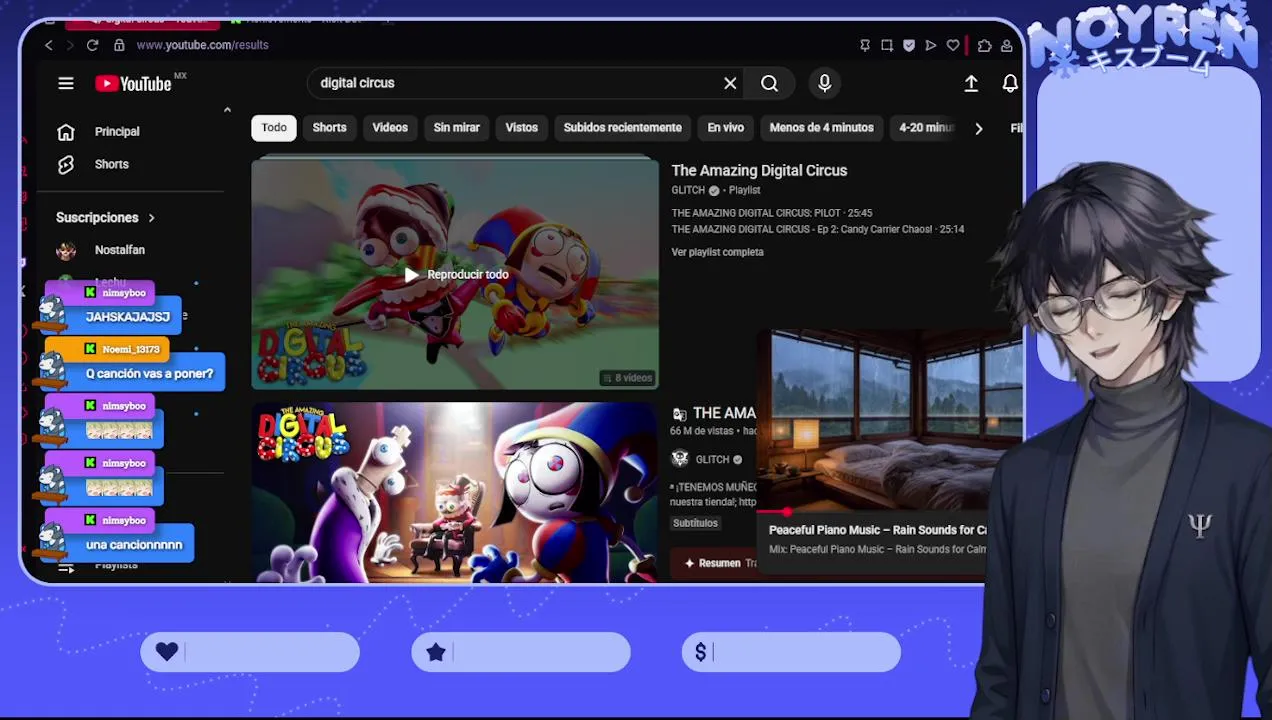Image resolution: width=1272 pixels, height=720 pixels.
Task: Collapse sidebar with the small up caret
Action: click(227, 110)
